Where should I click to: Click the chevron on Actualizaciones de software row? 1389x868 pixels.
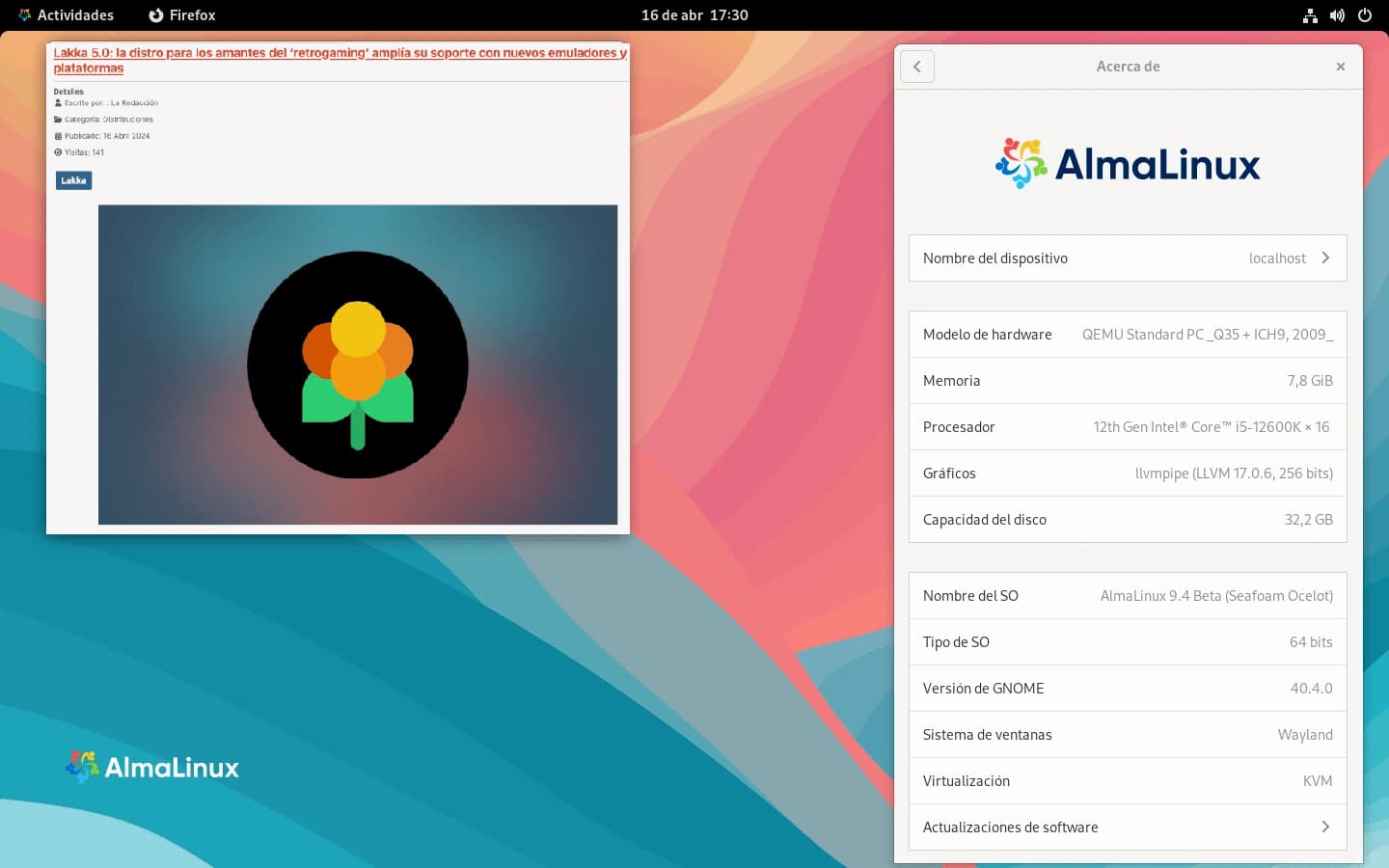point(1325,827)
